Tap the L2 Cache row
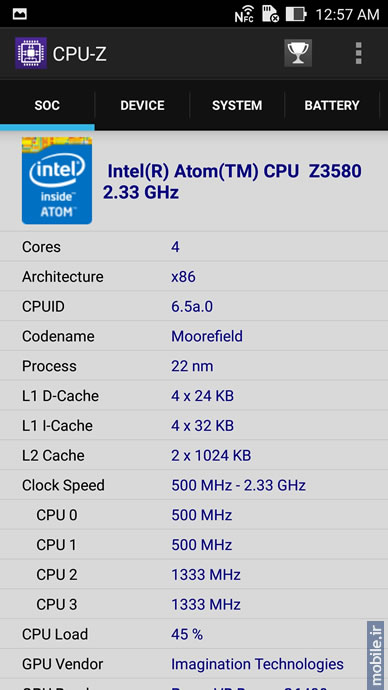Screen dimensions: 388x690 tap(194, 455)
